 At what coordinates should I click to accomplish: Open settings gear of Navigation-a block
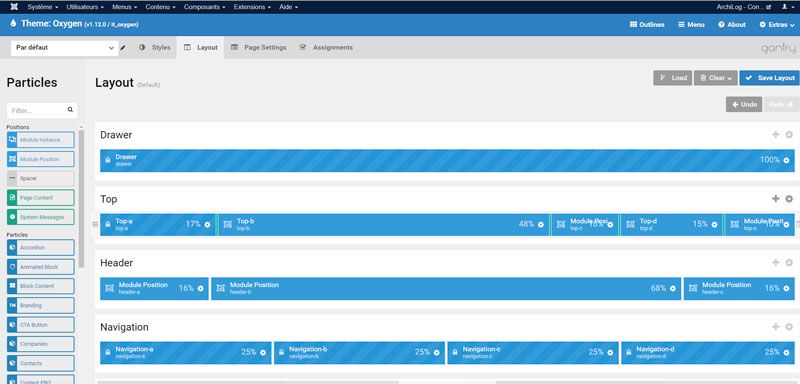(x=263, y=352)
